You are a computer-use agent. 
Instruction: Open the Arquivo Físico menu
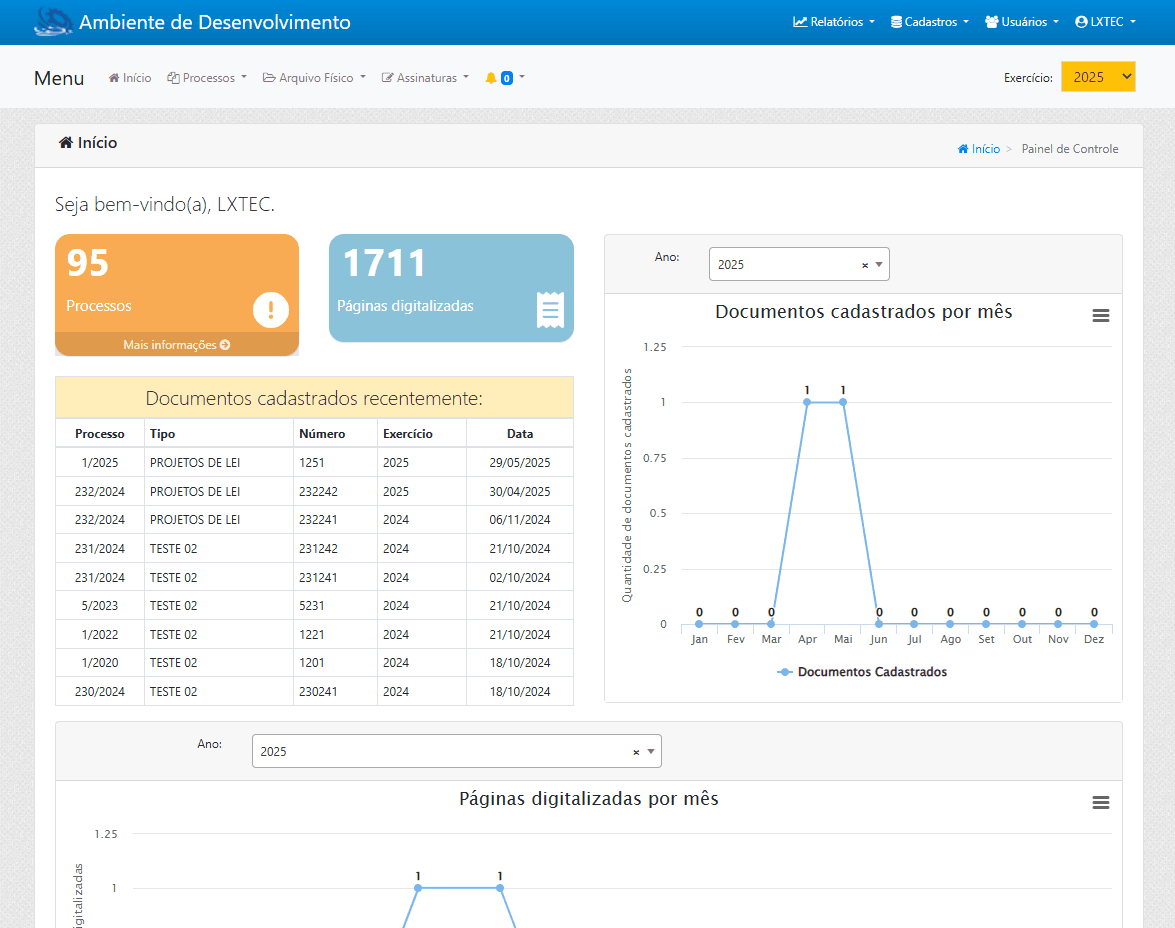click(x=314, y=78)
